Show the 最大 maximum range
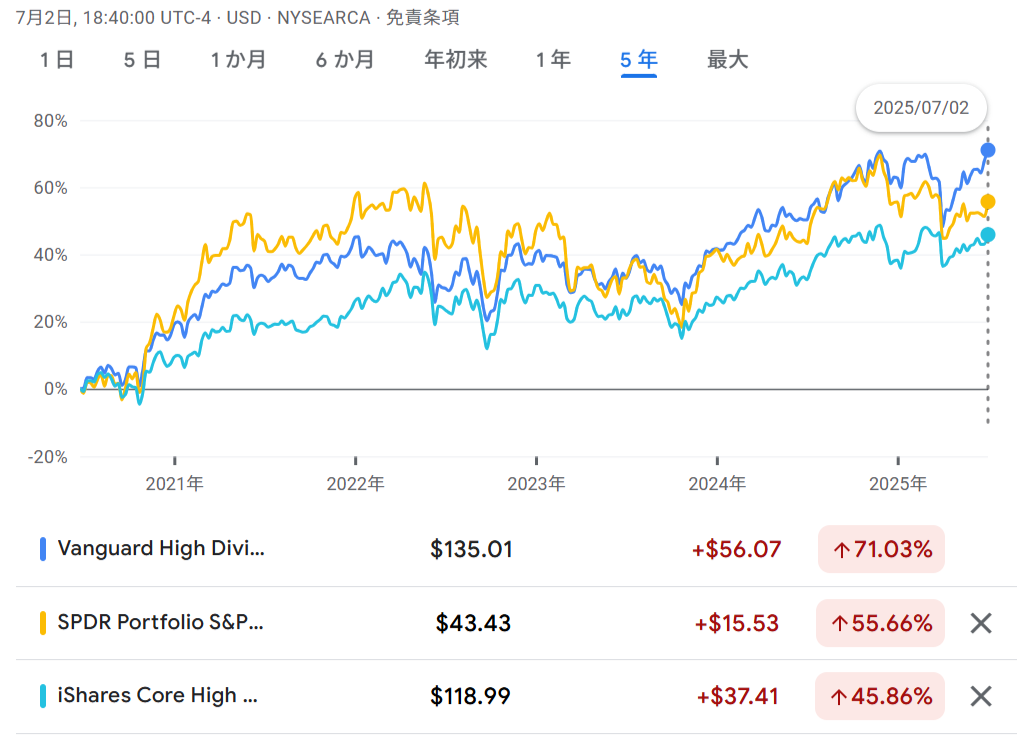 point(728,60)
